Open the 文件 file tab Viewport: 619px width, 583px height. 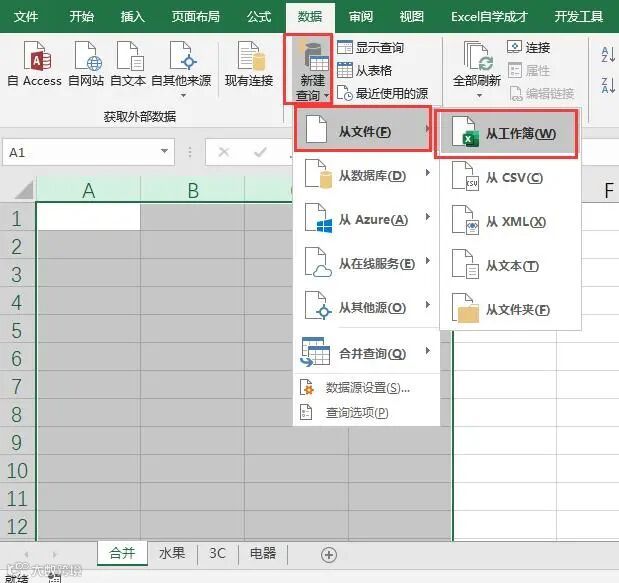26,17
